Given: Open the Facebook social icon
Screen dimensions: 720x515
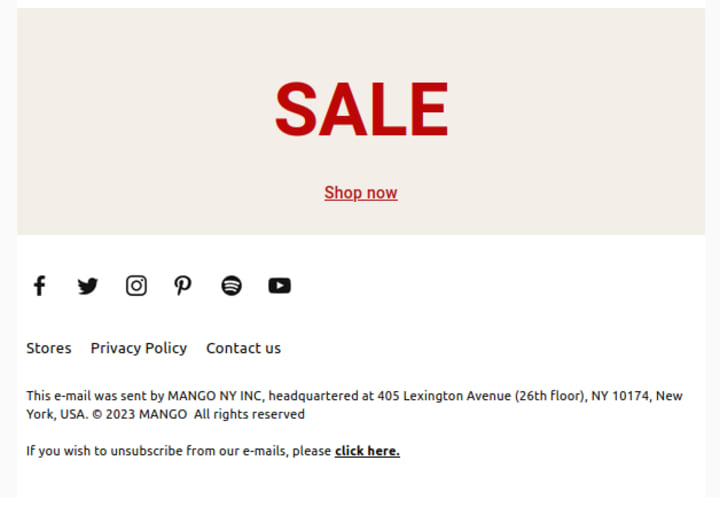Looking at the screenshot, I should click(x=40, y=286).
